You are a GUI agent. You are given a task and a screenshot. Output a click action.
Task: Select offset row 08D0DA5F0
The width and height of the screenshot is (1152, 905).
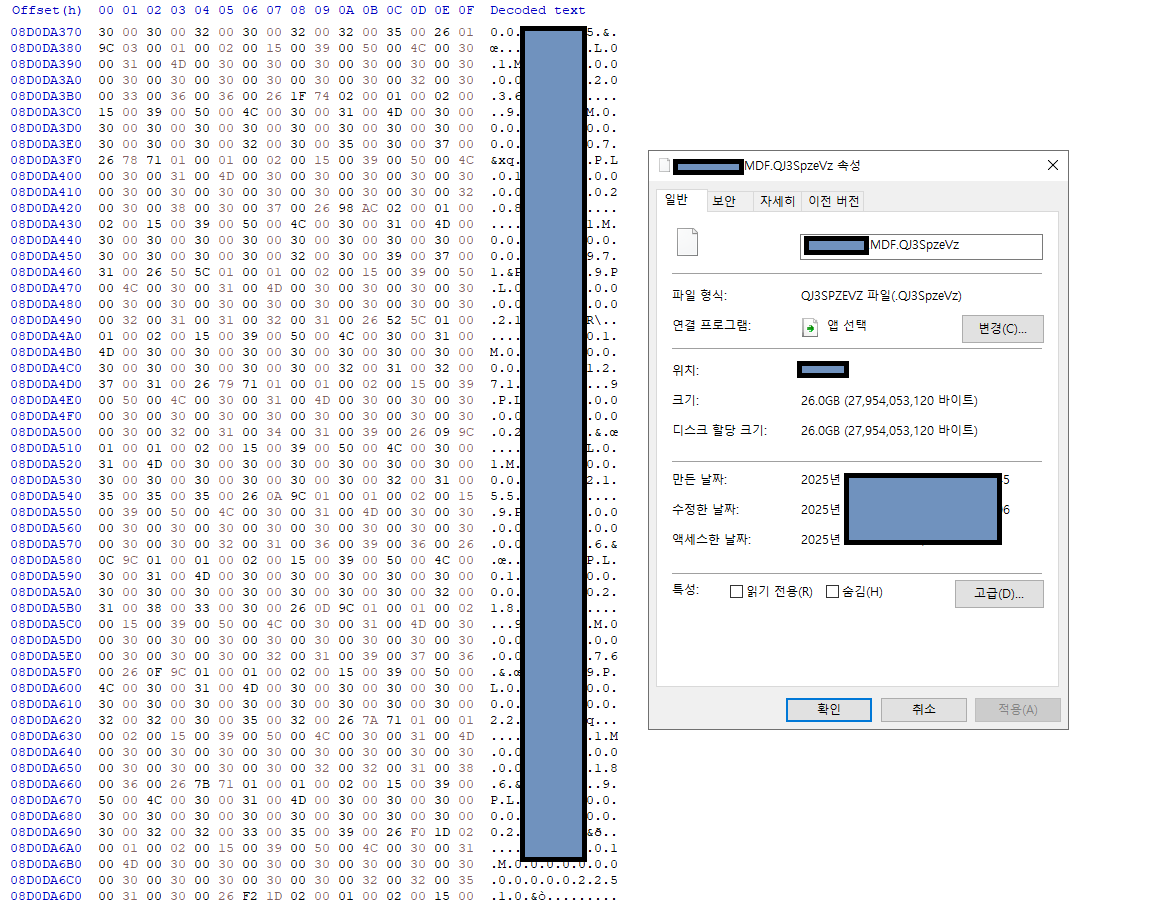[x=46, y=672]
